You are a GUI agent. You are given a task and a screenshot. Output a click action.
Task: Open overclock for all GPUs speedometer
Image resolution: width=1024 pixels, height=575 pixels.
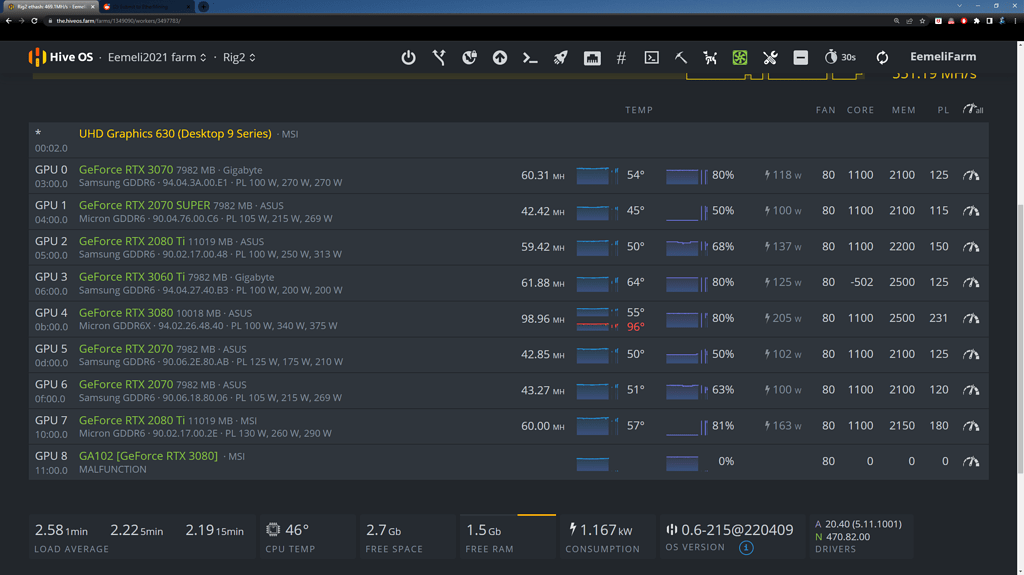tap(972, 109)
